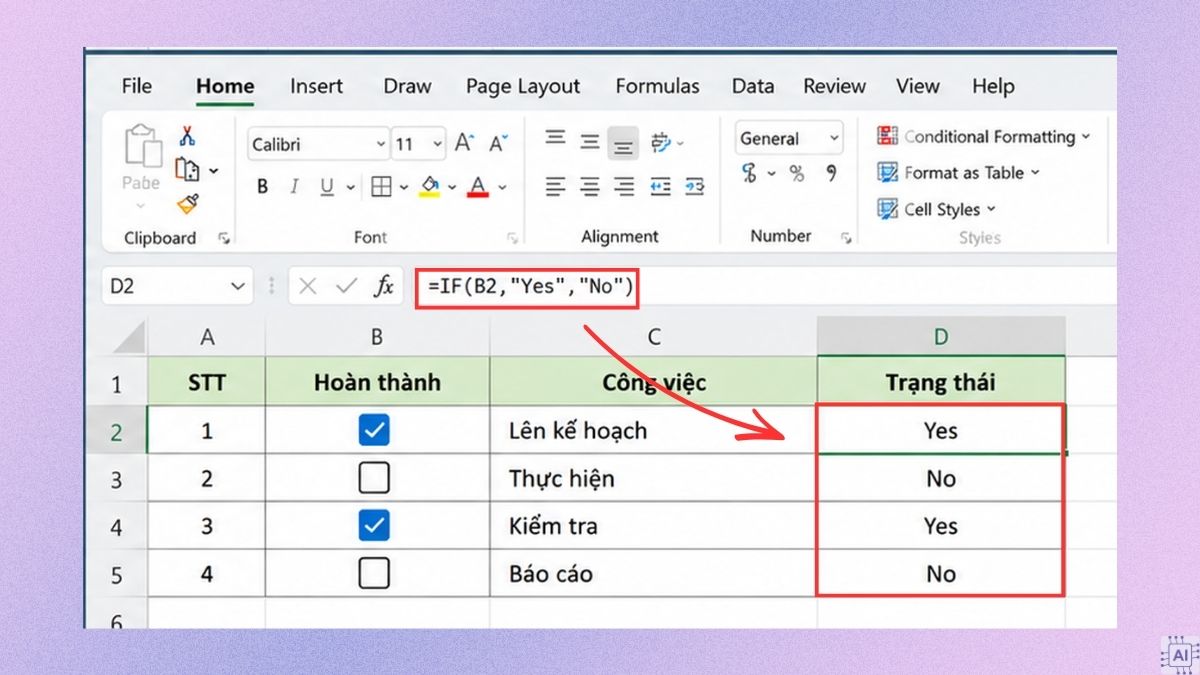Toggle Italic formatting
This screenshot has width=1200, height=675.
(x=294, y=186)
